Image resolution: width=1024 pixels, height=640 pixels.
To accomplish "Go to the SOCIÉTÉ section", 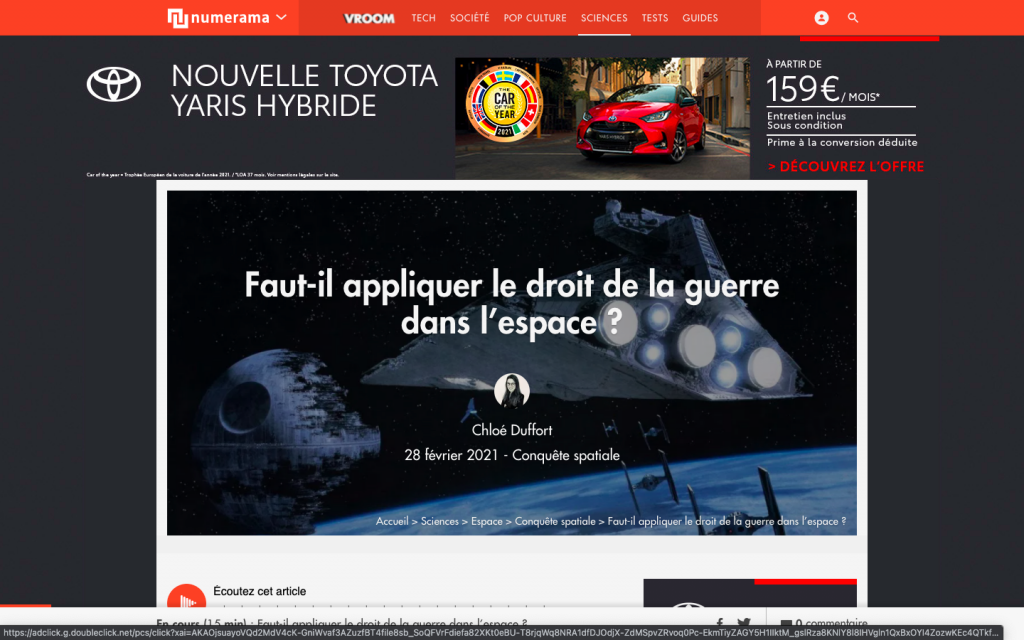I will [x=469, y=18].
